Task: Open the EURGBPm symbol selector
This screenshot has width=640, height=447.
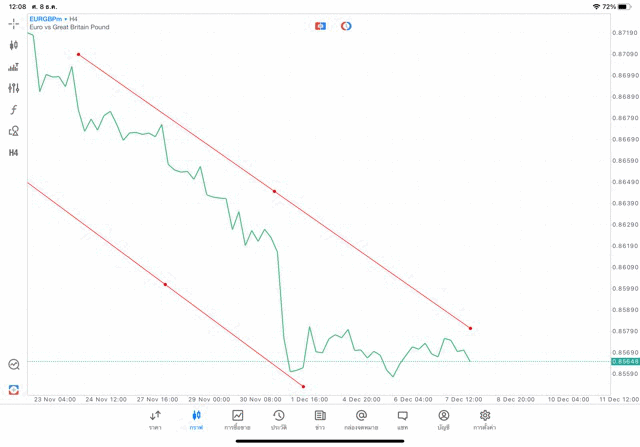Action: (x=48, y=18)
